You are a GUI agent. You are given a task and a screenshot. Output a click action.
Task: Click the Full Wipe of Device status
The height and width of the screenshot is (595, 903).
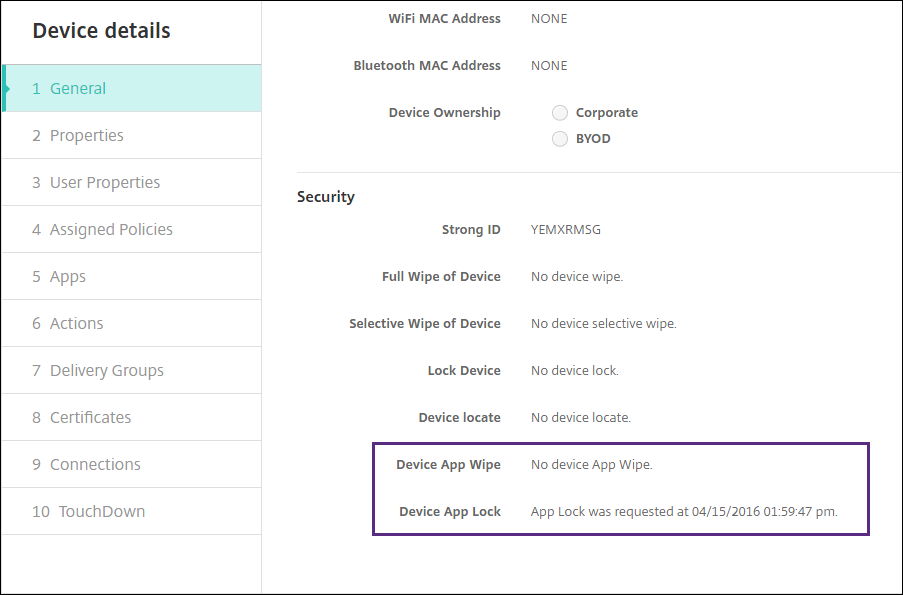click(x=577, y=277)
